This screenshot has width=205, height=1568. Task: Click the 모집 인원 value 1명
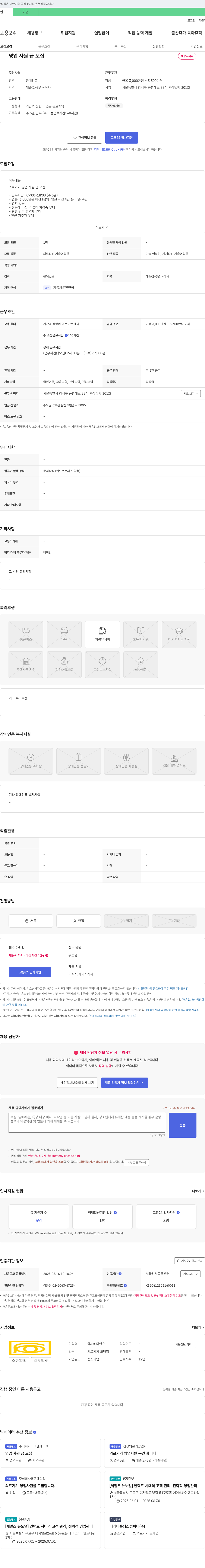45,242
